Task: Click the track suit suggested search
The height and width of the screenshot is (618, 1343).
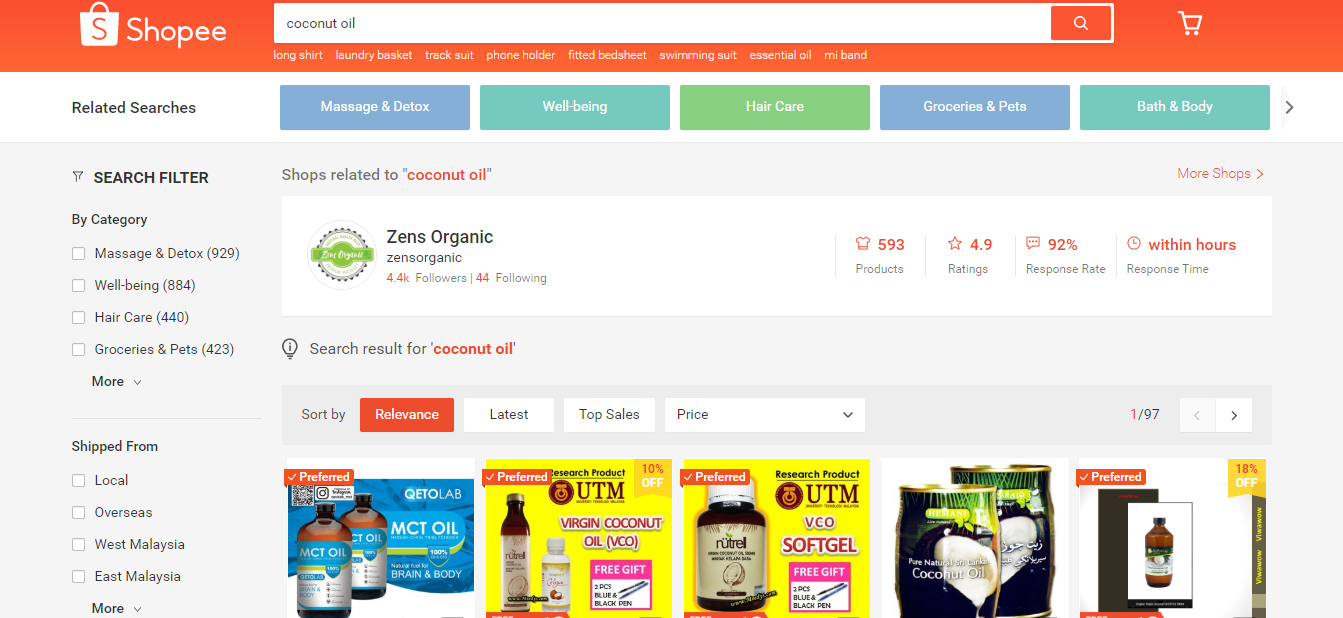Action: (450, 55)
